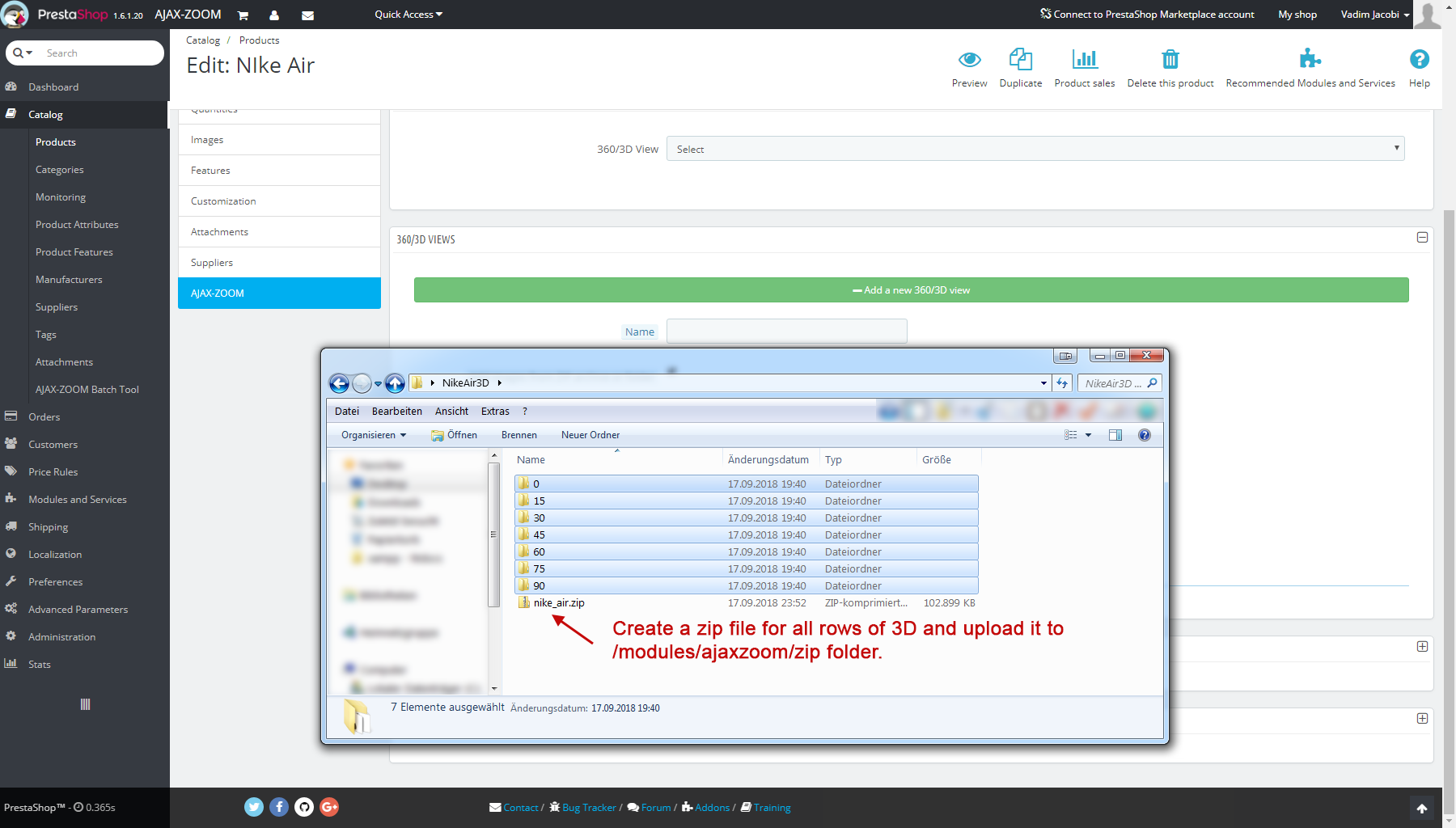The image size is (1456, 828).
Task: Click the PrestaShop logo icon
Action: [x=15, y=15]
